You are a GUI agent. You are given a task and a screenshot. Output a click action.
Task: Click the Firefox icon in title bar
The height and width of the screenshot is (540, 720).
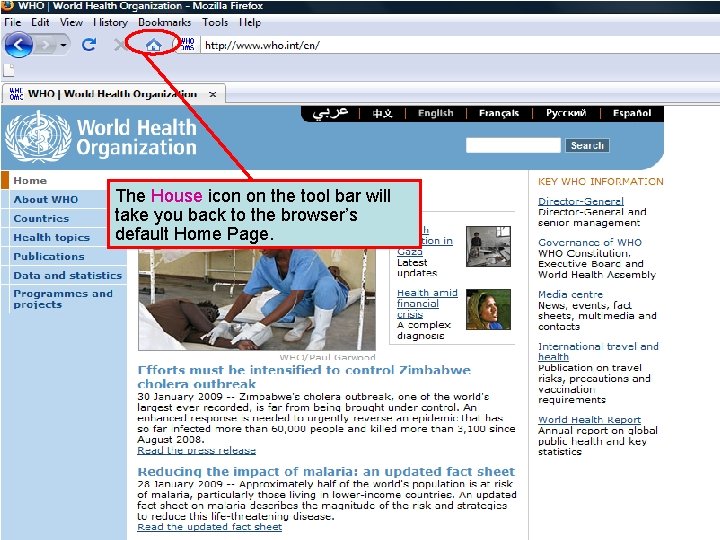point(7,6)
